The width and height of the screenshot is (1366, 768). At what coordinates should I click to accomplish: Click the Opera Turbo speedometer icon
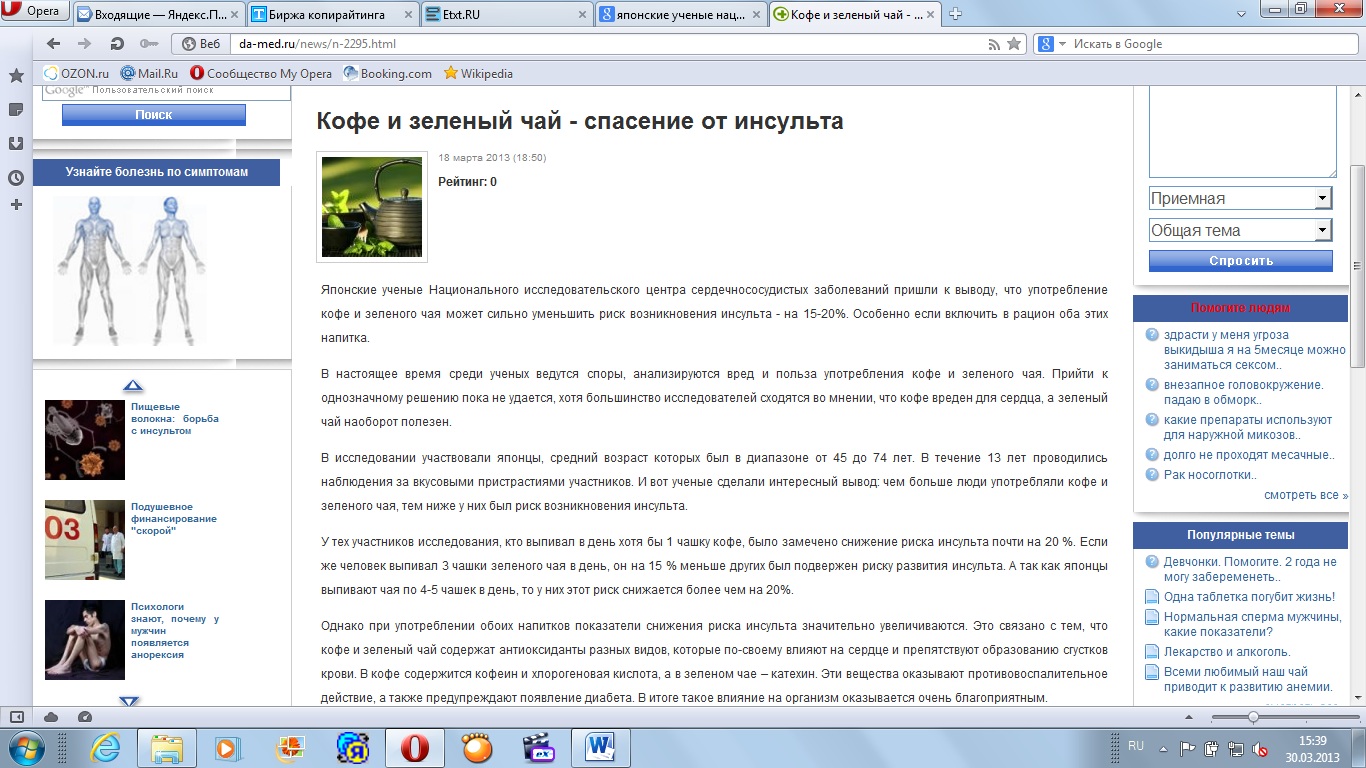(84, 717)
